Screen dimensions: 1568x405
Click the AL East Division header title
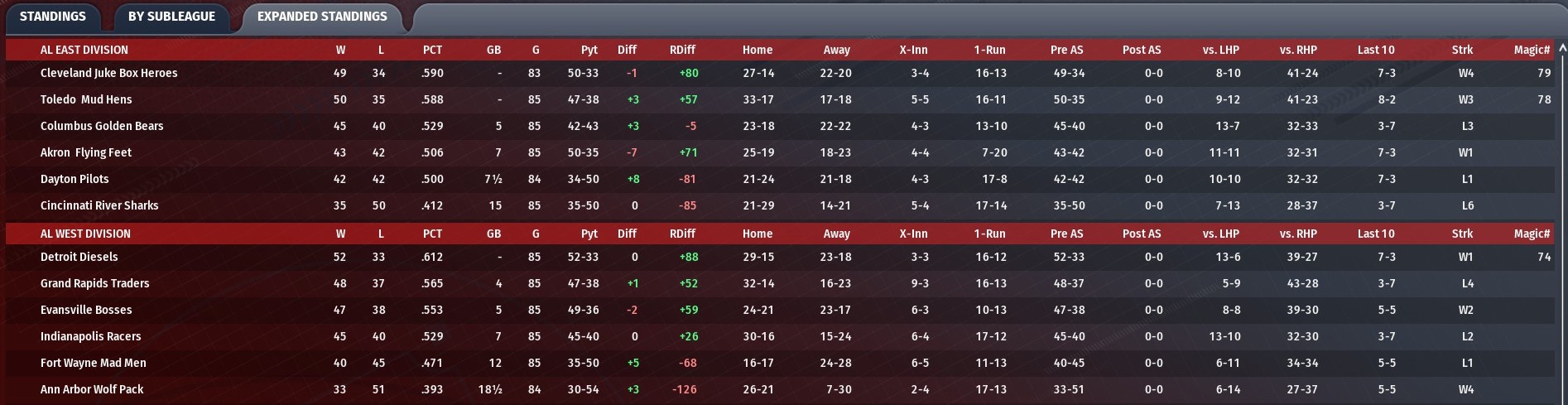(84, 50)
